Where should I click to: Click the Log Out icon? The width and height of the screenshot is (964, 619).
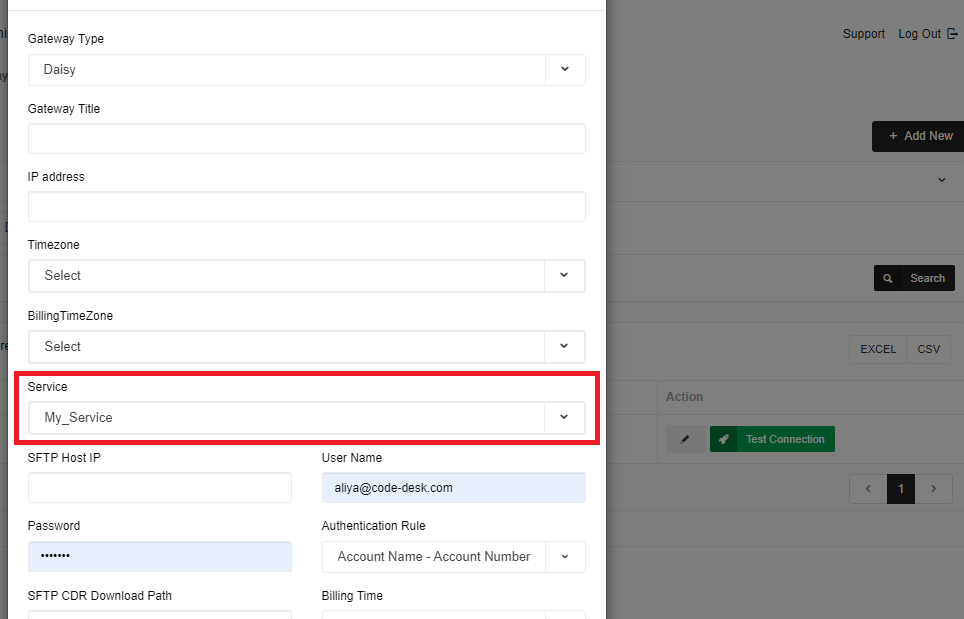click(952, 34)
